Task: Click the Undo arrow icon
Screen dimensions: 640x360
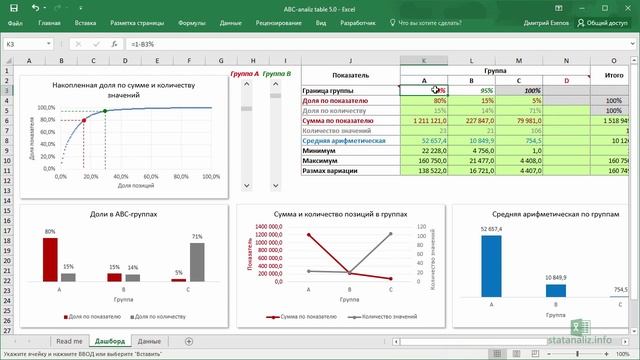Action: click(35, 8)
